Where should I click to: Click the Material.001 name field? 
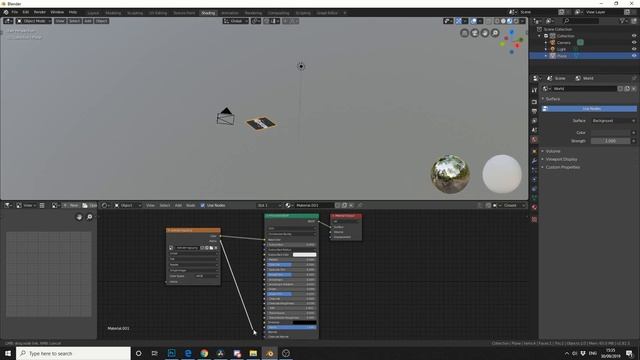(313, 205)
